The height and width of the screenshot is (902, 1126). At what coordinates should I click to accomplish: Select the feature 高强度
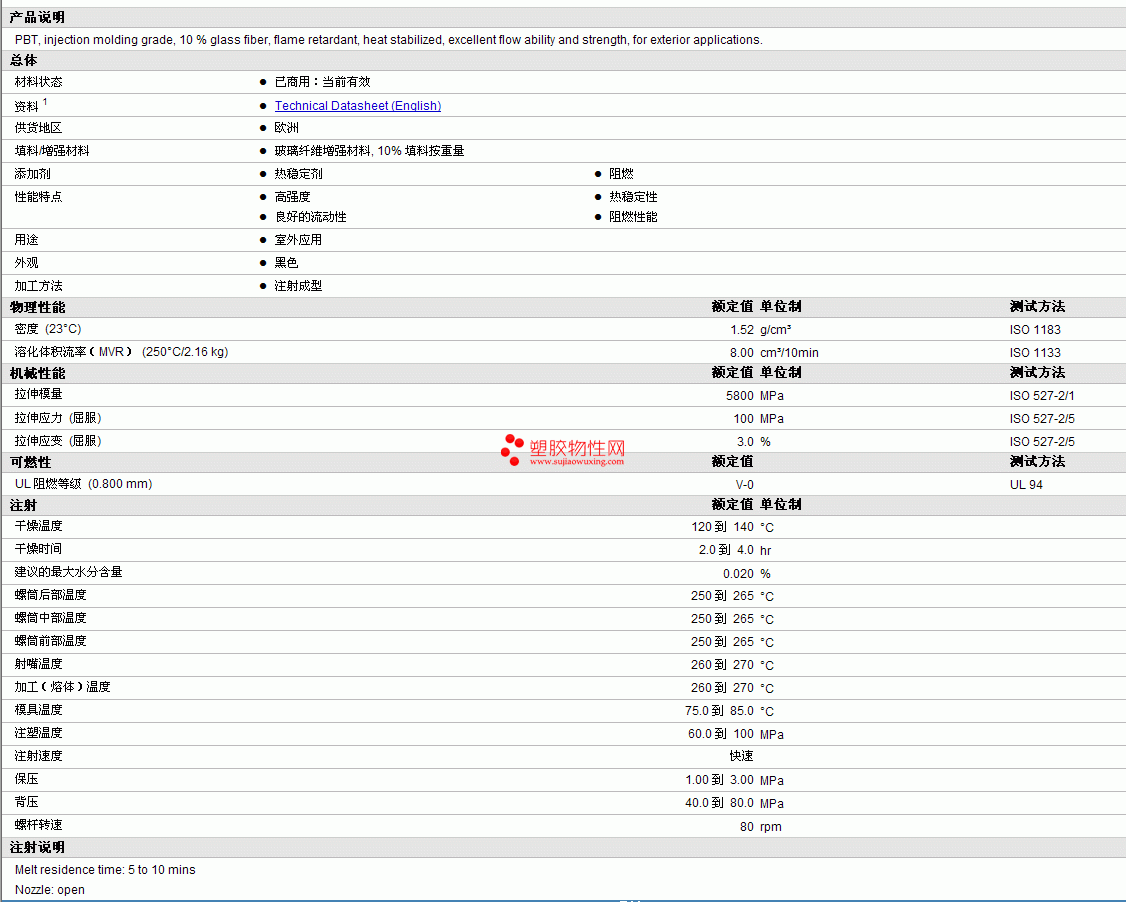(292, 197)
